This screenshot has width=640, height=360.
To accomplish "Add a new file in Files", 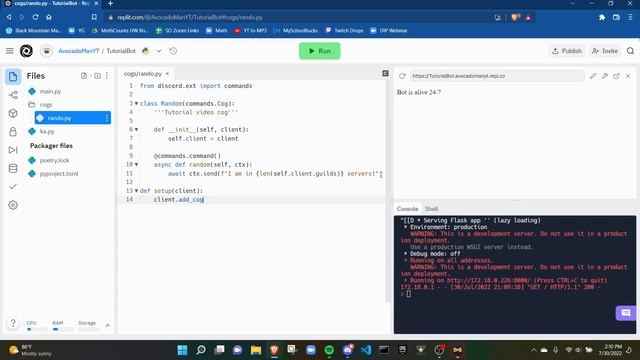I will 84,76.
